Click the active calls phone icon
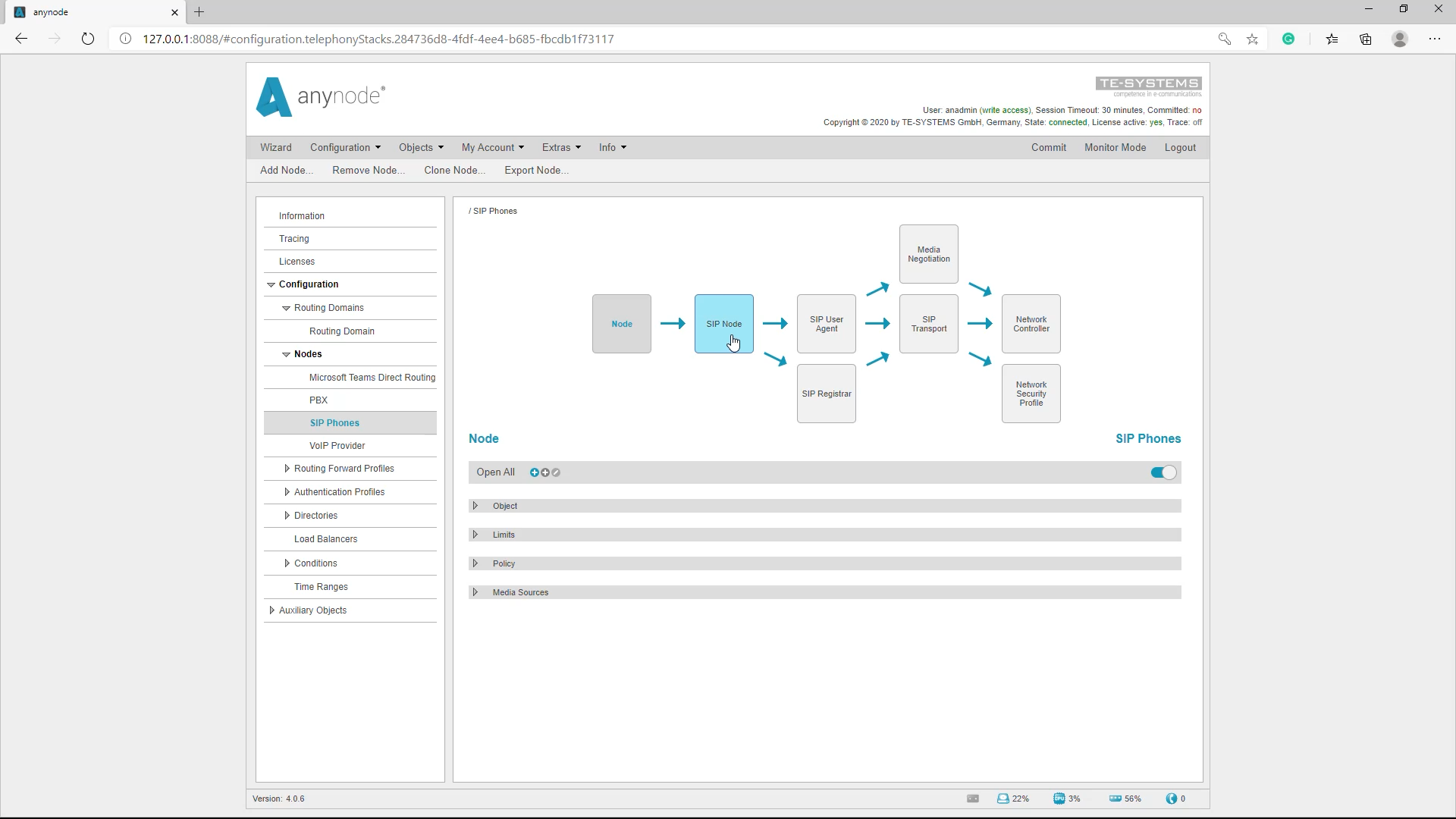The width and height of the screenshot is (1456, 819). (1172, 799)
